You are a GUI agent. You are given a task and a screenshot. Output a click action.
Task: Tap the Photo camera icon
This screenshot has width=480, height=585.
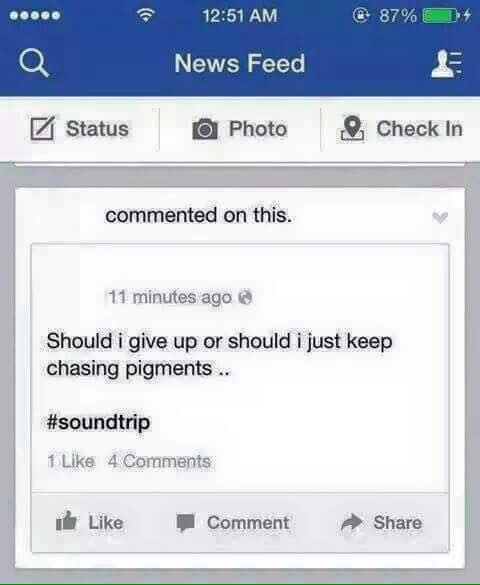(x=205, y=129)
